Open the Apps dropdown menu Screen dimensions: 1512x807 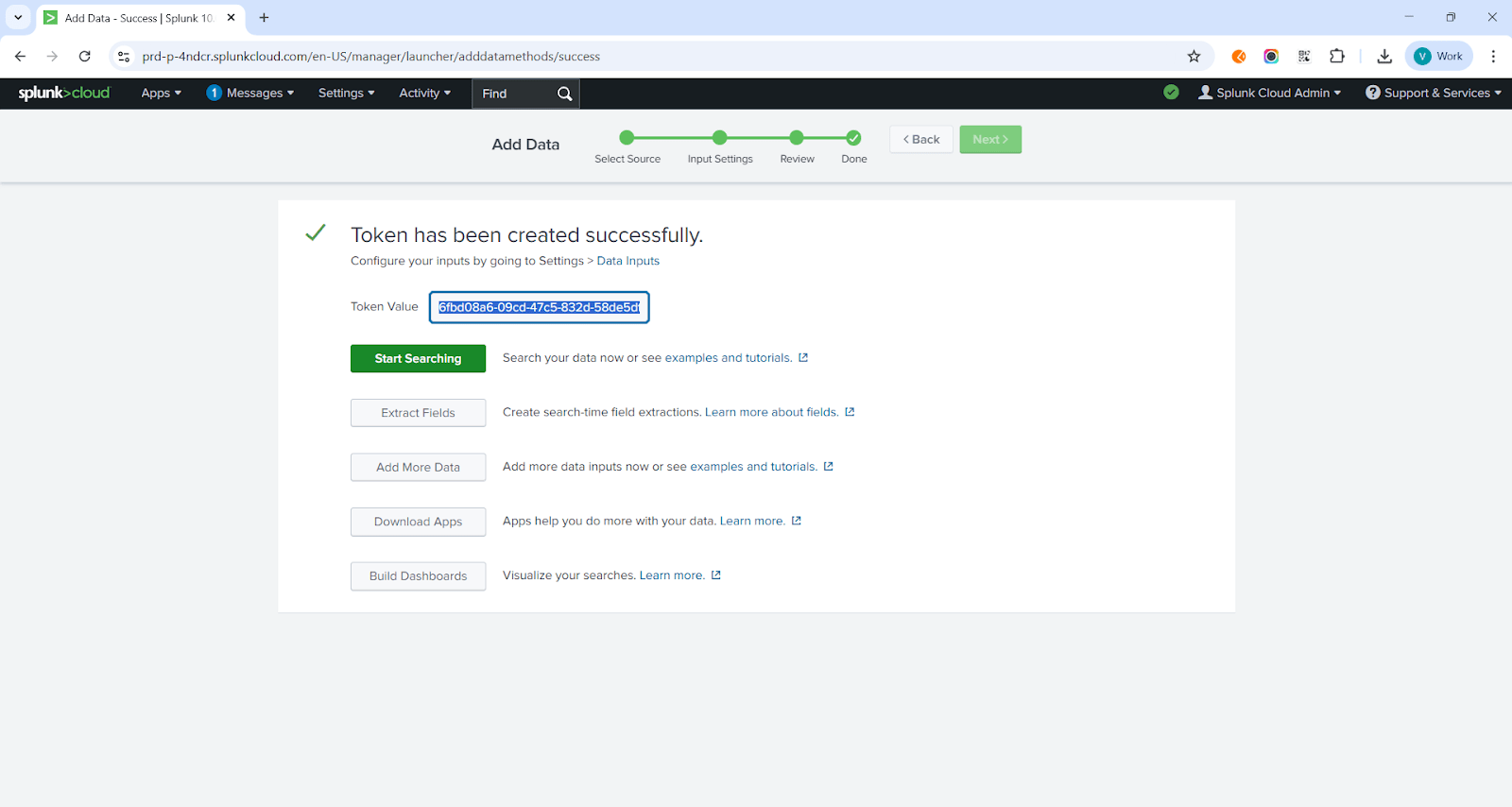click(161, 93)
